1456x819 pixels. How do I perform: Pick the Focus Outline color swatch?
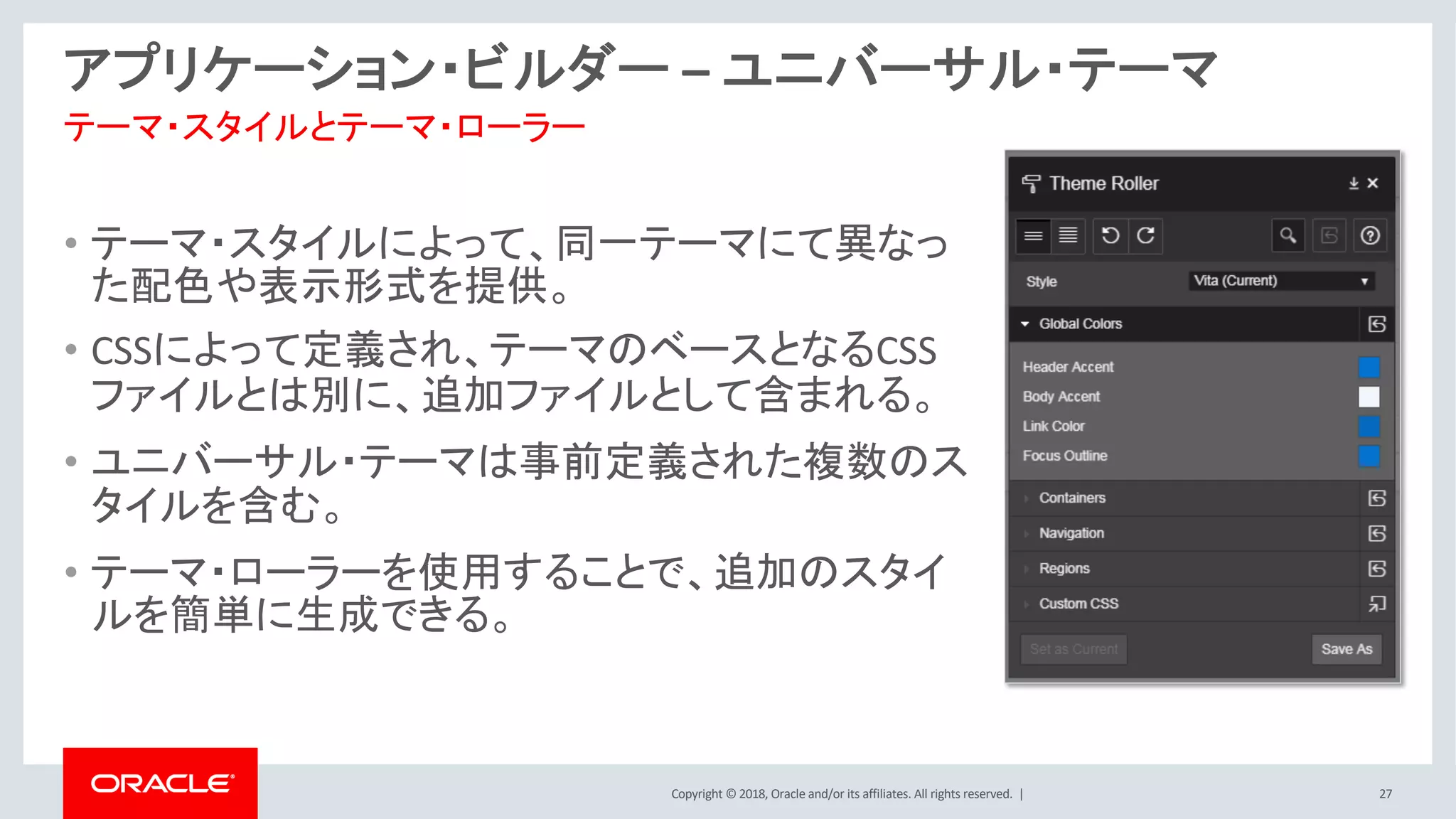coord(1369,456)
